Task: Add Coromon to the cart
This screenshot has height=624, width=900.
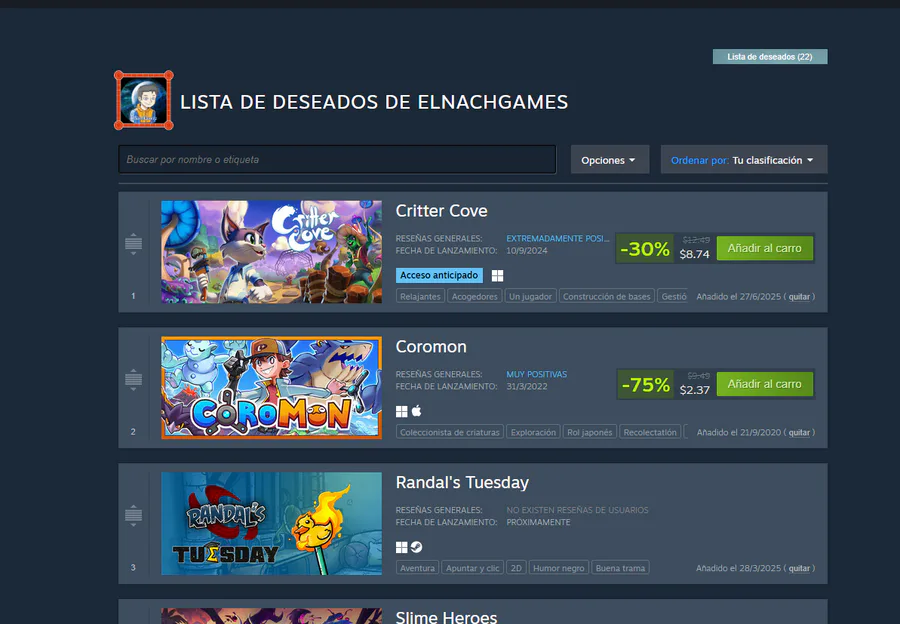Action: point(765,384)
